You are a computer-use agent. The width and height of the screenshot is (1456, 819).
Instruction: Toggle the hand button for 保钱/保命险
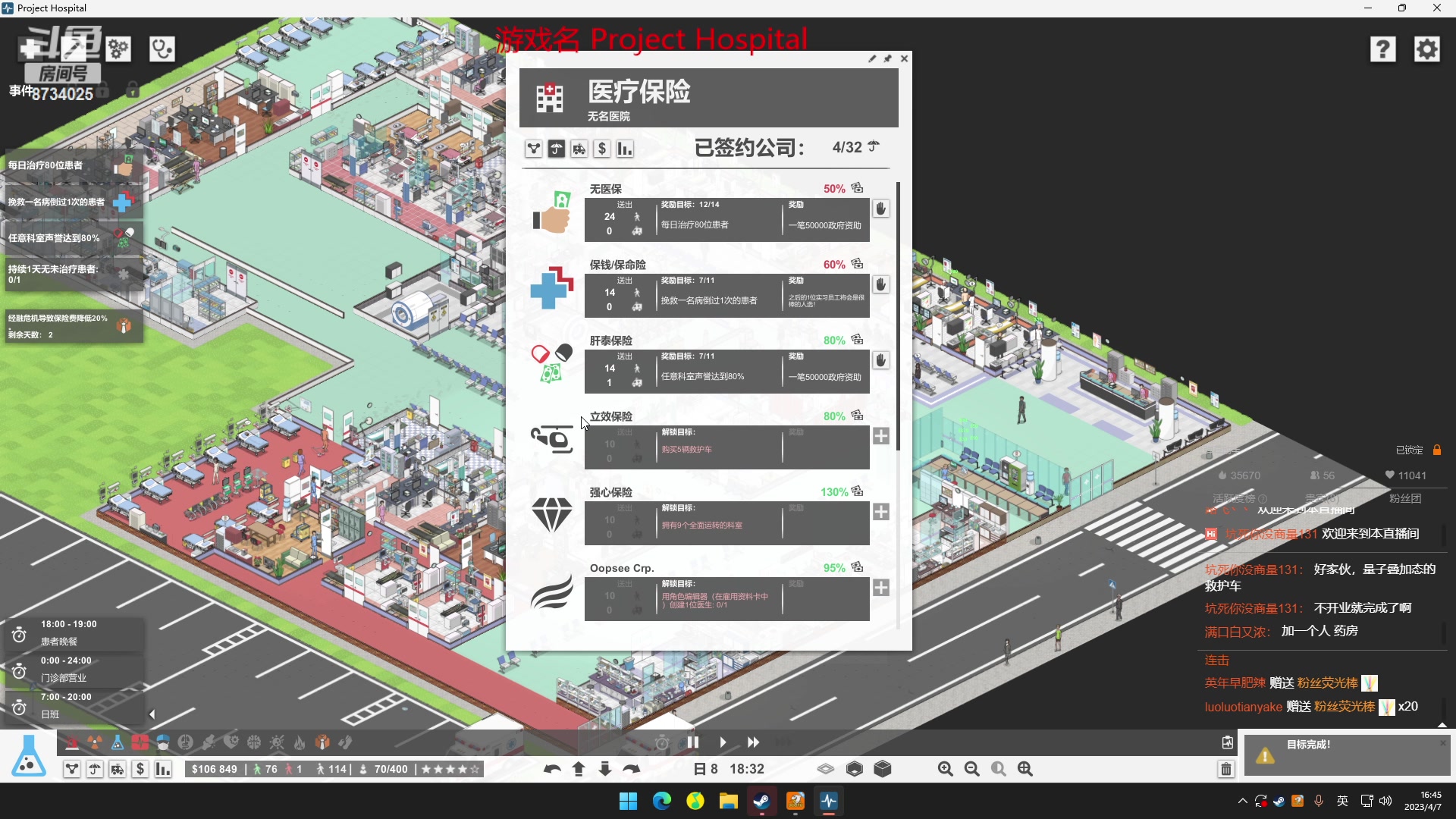point(880,284)
